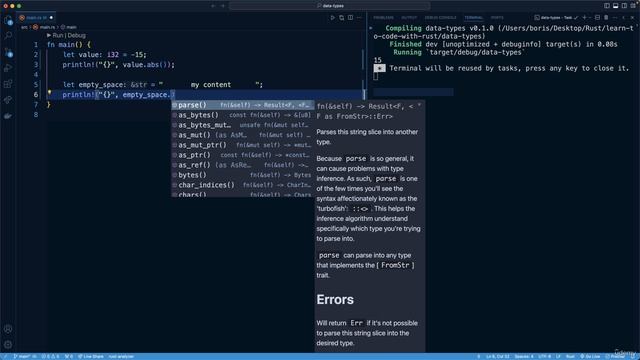The width and height of the screenshot is (640, 360).
Task: Select as_ref() from the suggestion list
Action: [x=242, y=165]
